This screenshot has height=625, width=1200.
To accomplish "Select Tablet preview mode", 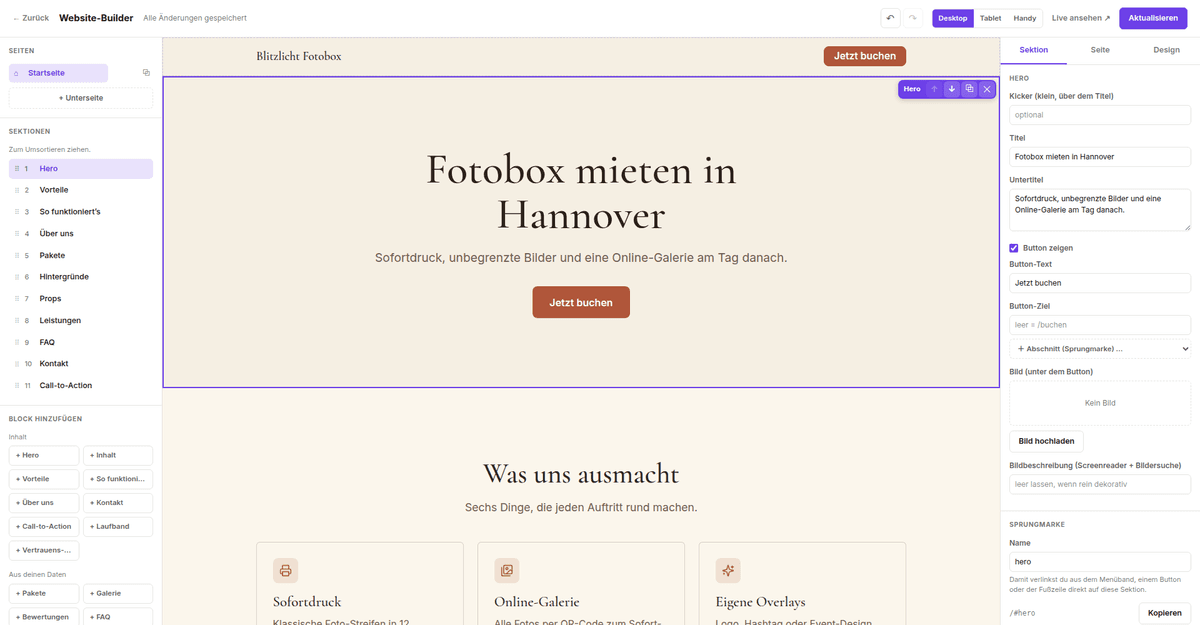I will click(990, 18).
